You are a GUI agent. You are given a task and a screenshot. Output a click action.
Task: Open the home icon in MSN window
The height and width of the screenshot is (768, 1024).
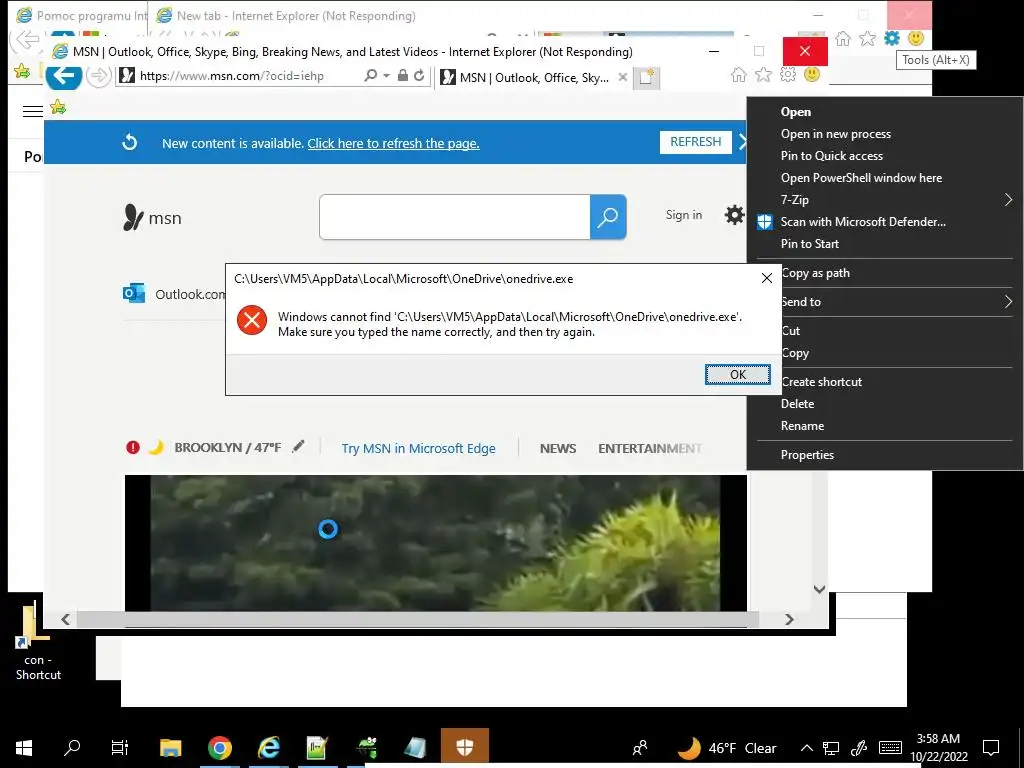(739, 74)
